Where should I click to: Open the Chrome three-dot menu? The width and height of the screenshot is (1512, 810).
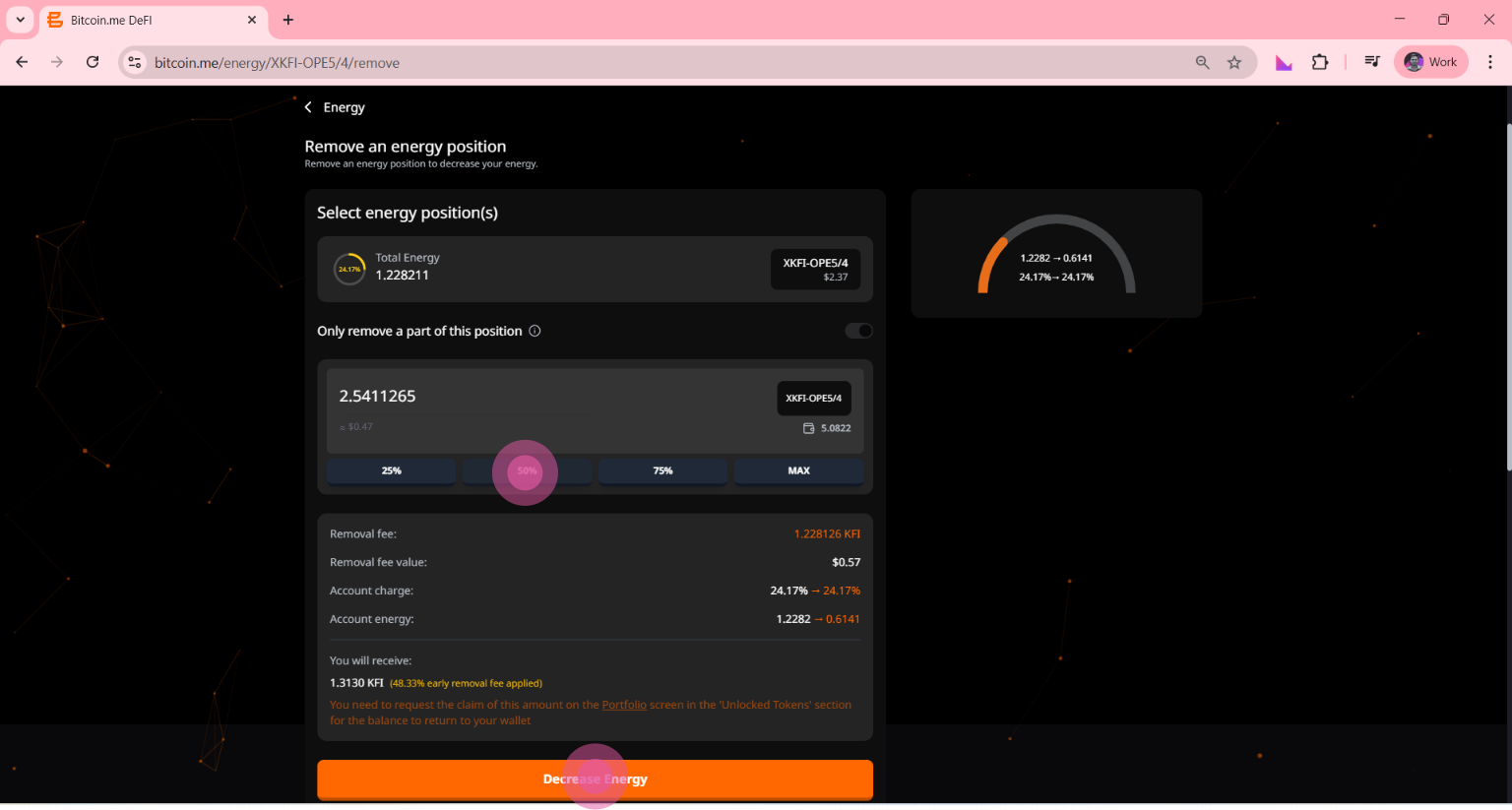tap(1489, 62)
